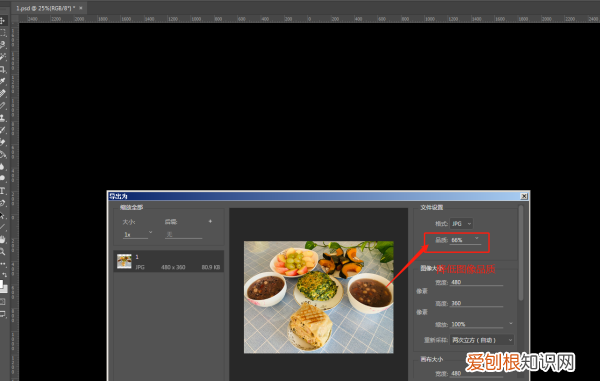Click the image height field 360
This screenshot has height=381, width=600.
tap(476, 303)
